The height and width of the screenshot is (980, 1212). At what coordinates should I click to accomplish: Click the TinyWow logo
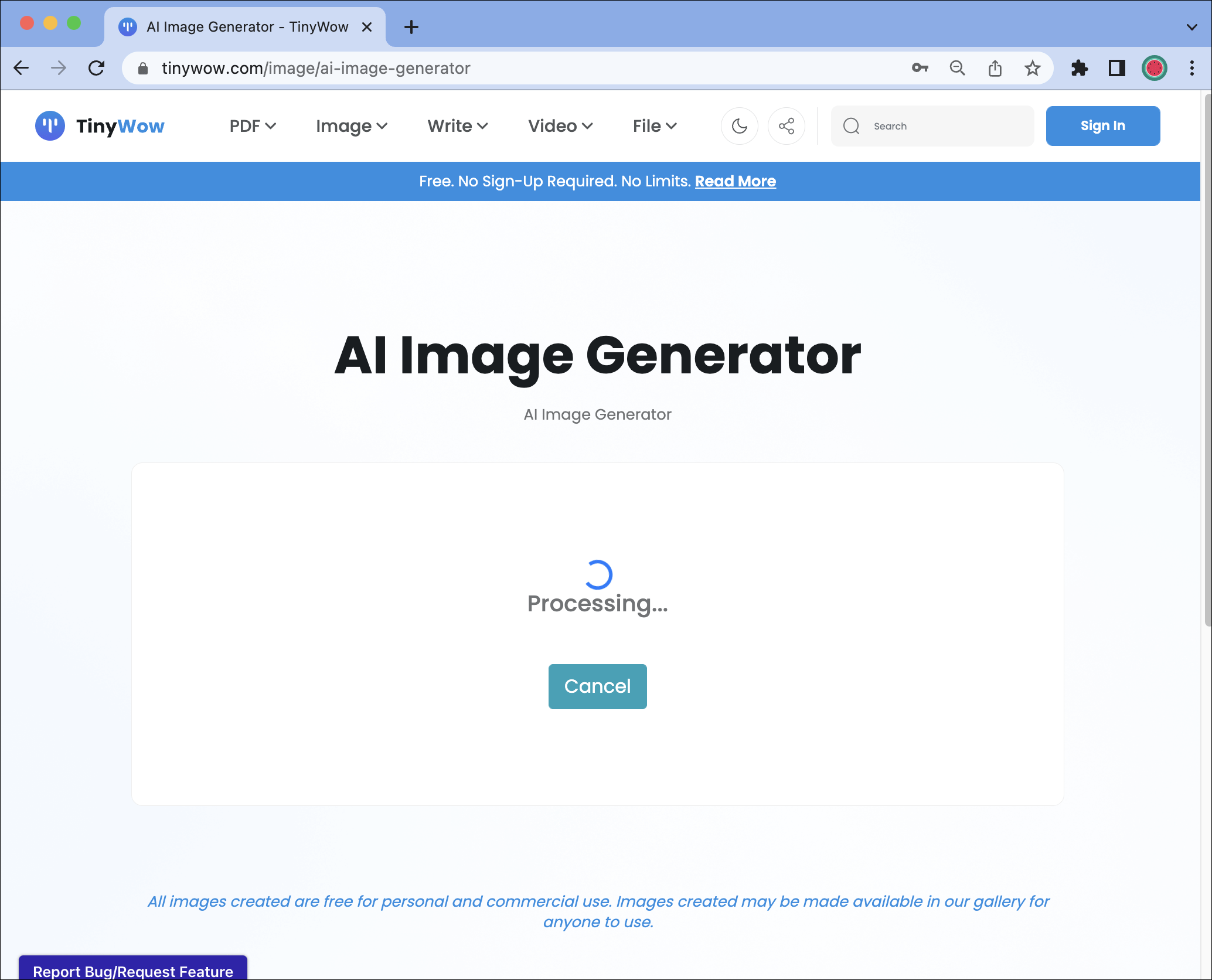(x=101, y=125)
